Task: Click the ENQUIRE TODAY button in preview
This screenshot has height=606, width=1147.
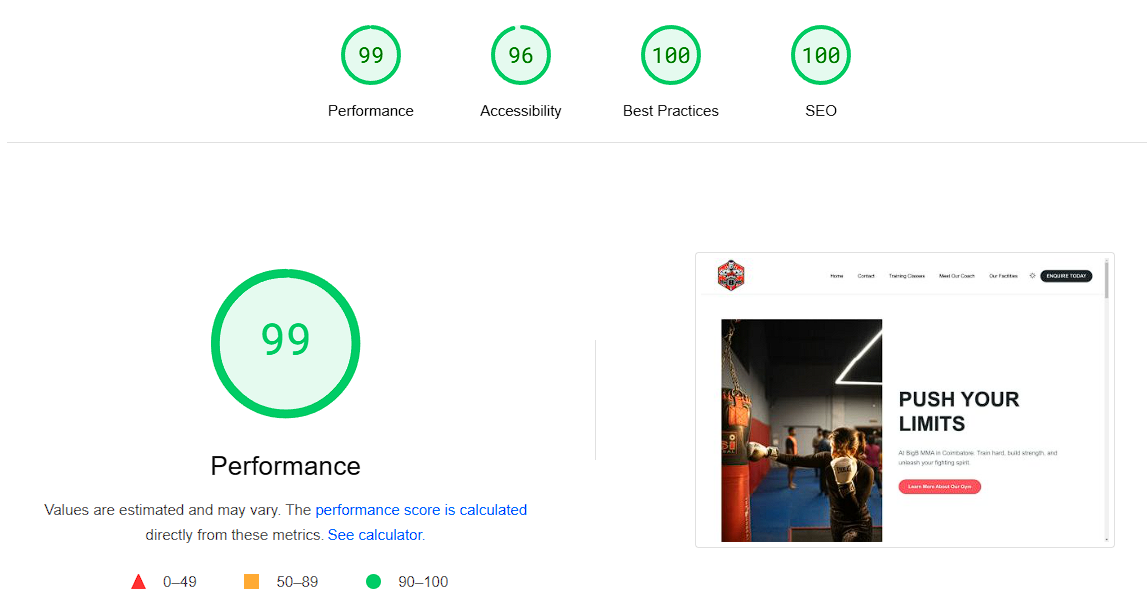Action: pyautogui.click(x=1066, y=276)
